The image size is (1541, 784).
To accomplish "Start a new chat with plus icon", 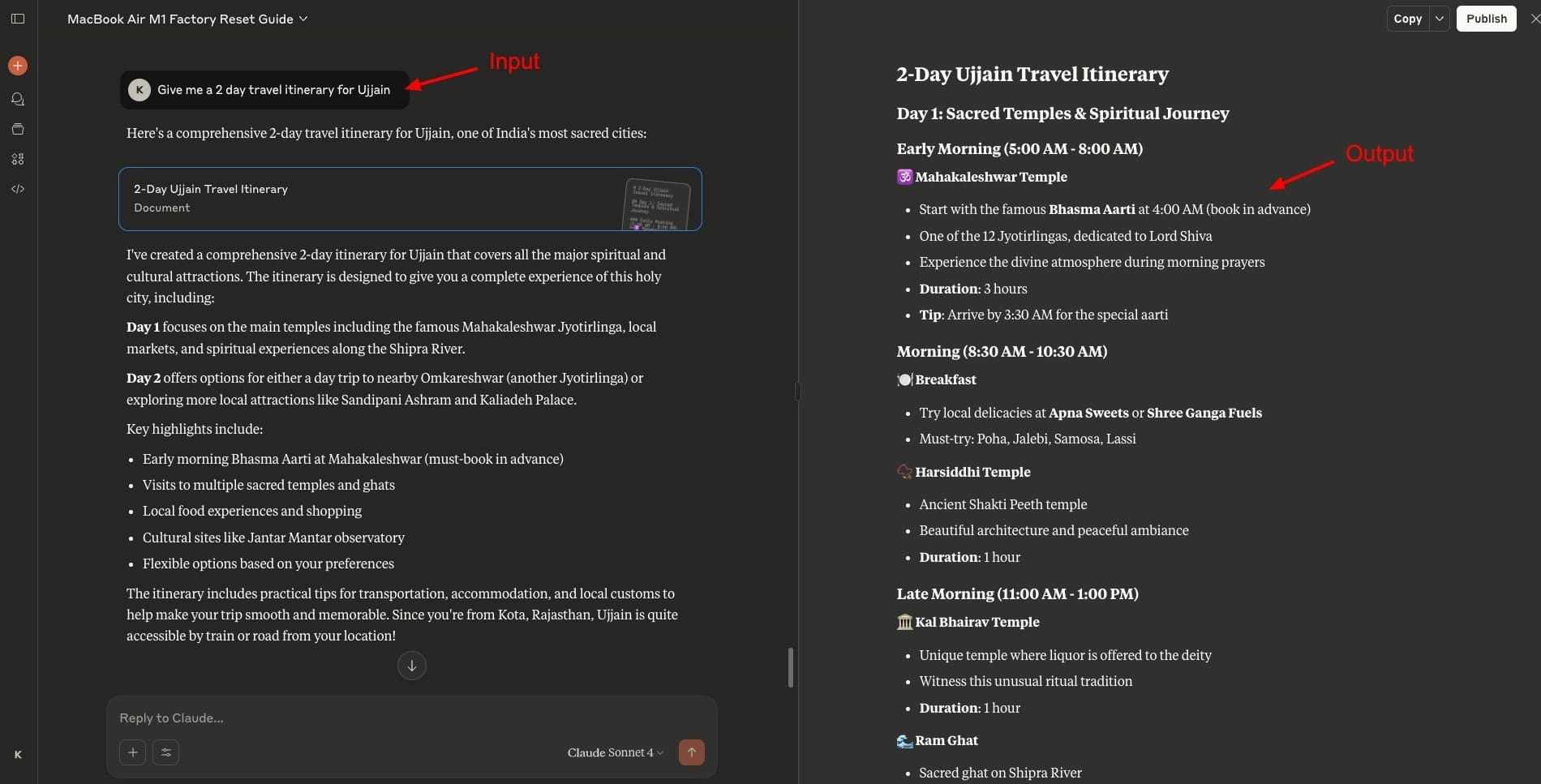I will (x=18, y=66).
